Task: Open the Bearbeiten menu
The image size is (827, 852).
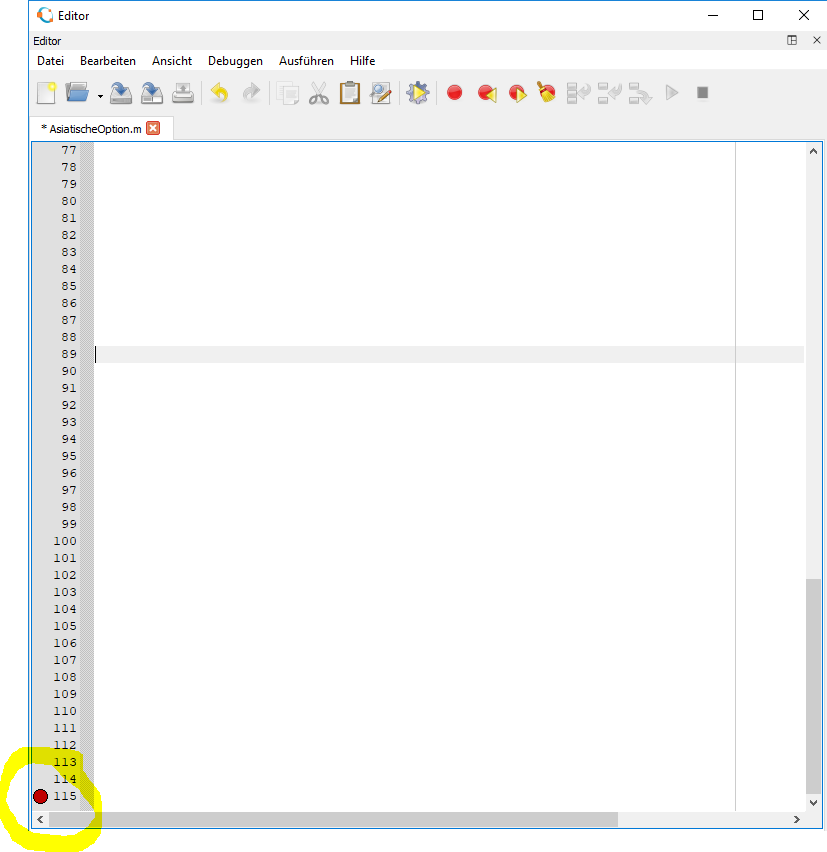Action: tap(108, 61)
